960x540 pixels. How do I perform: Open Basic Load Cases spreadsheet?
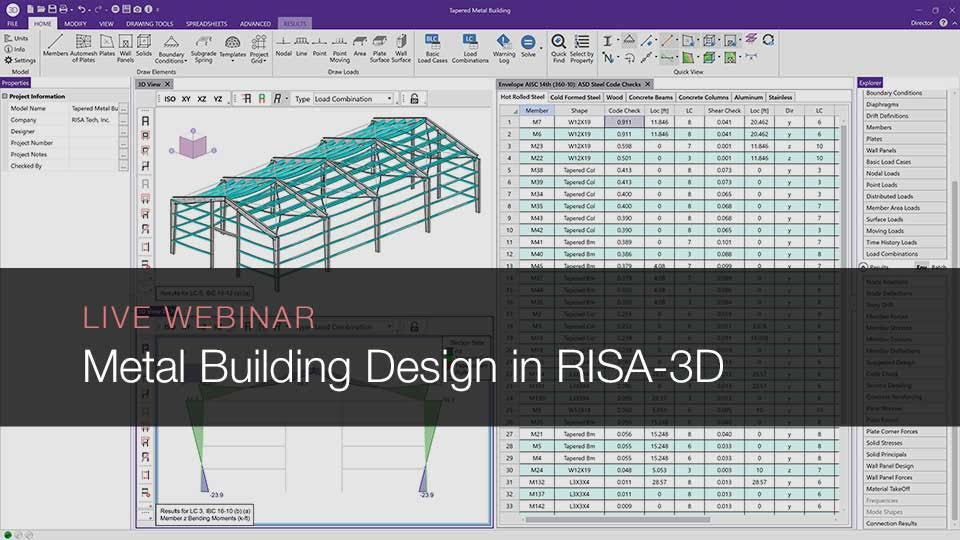click(432, 46)
